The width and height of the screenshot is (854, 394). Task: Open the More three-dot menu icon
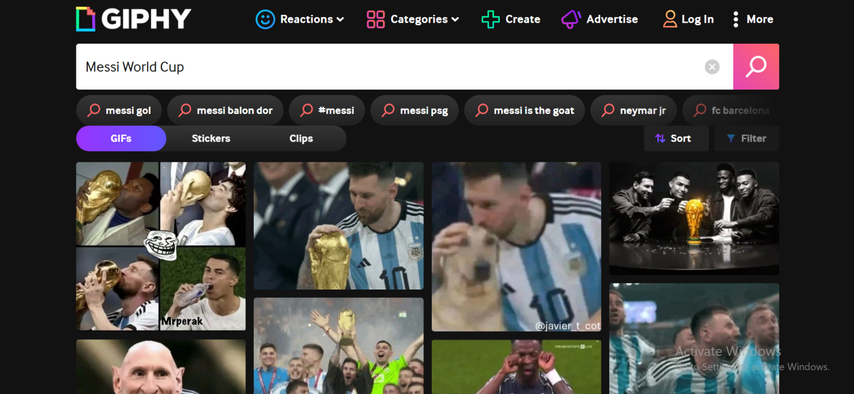click(x=736, y=19)
